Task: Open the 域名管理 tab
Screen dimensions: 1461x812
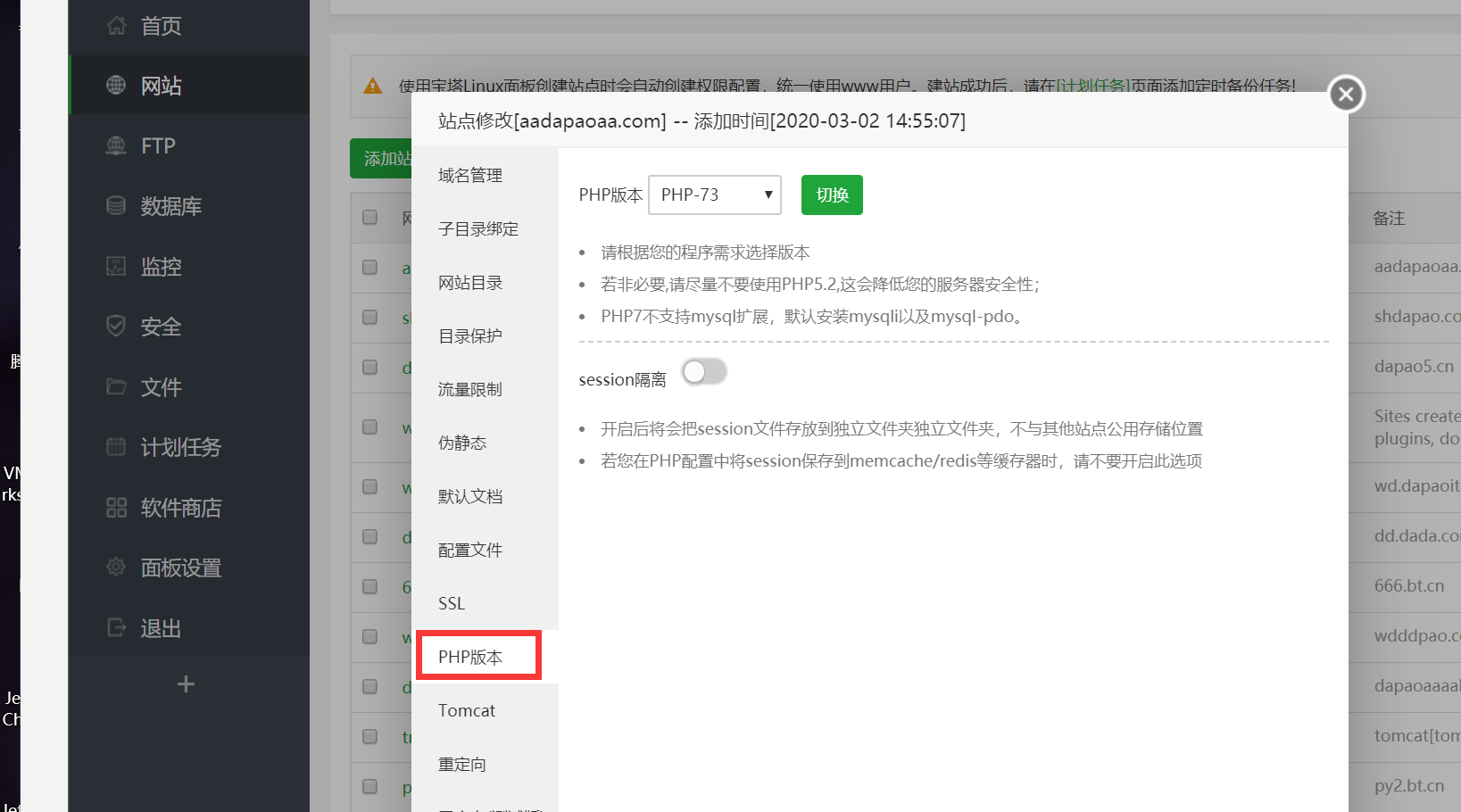Action: (x=470, y=176)
